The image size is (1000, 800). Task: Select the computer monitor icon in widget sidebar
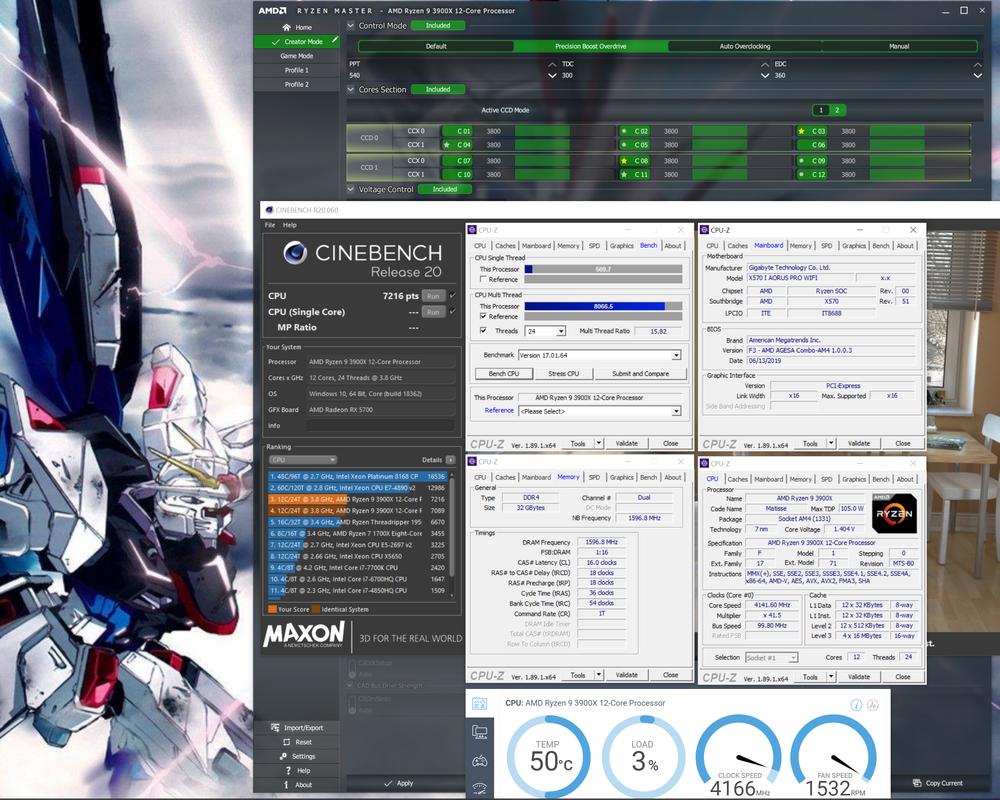[x=480, y=732]
